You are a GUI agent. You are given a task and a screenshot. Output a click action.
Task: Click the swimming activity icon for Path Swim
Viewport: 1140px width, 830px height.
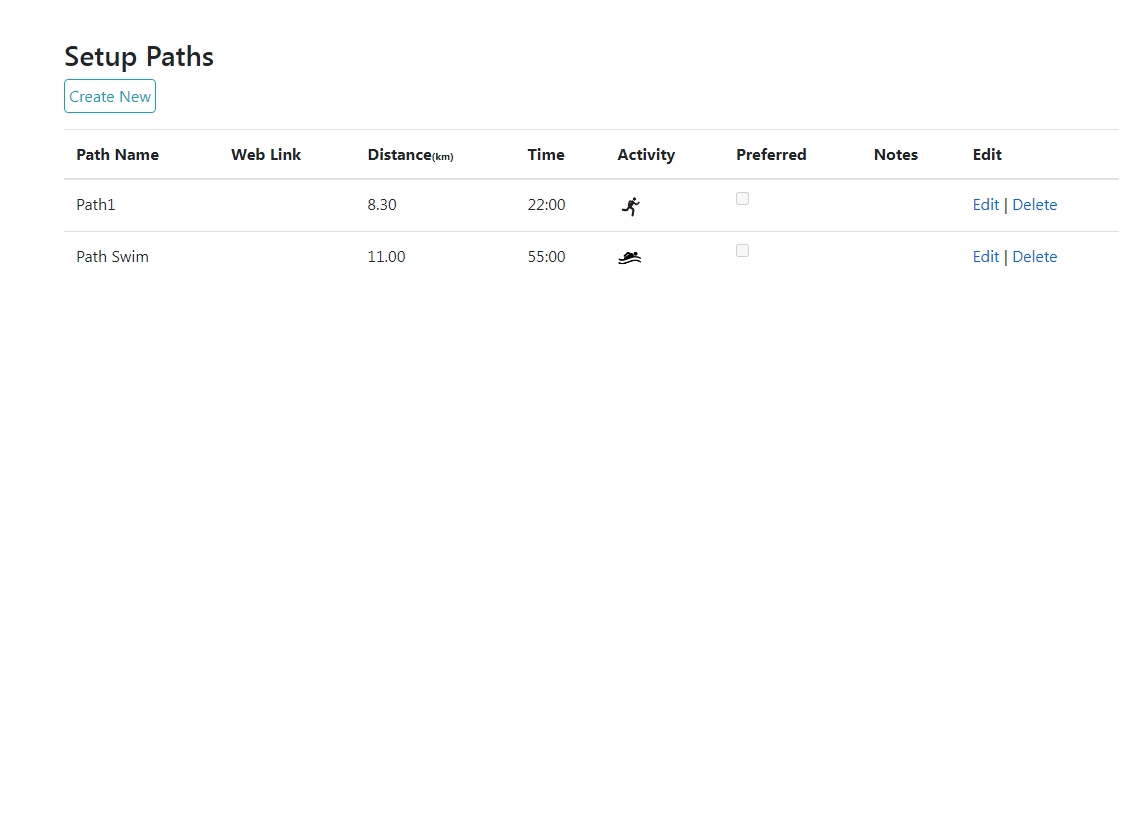click(629, 258)
